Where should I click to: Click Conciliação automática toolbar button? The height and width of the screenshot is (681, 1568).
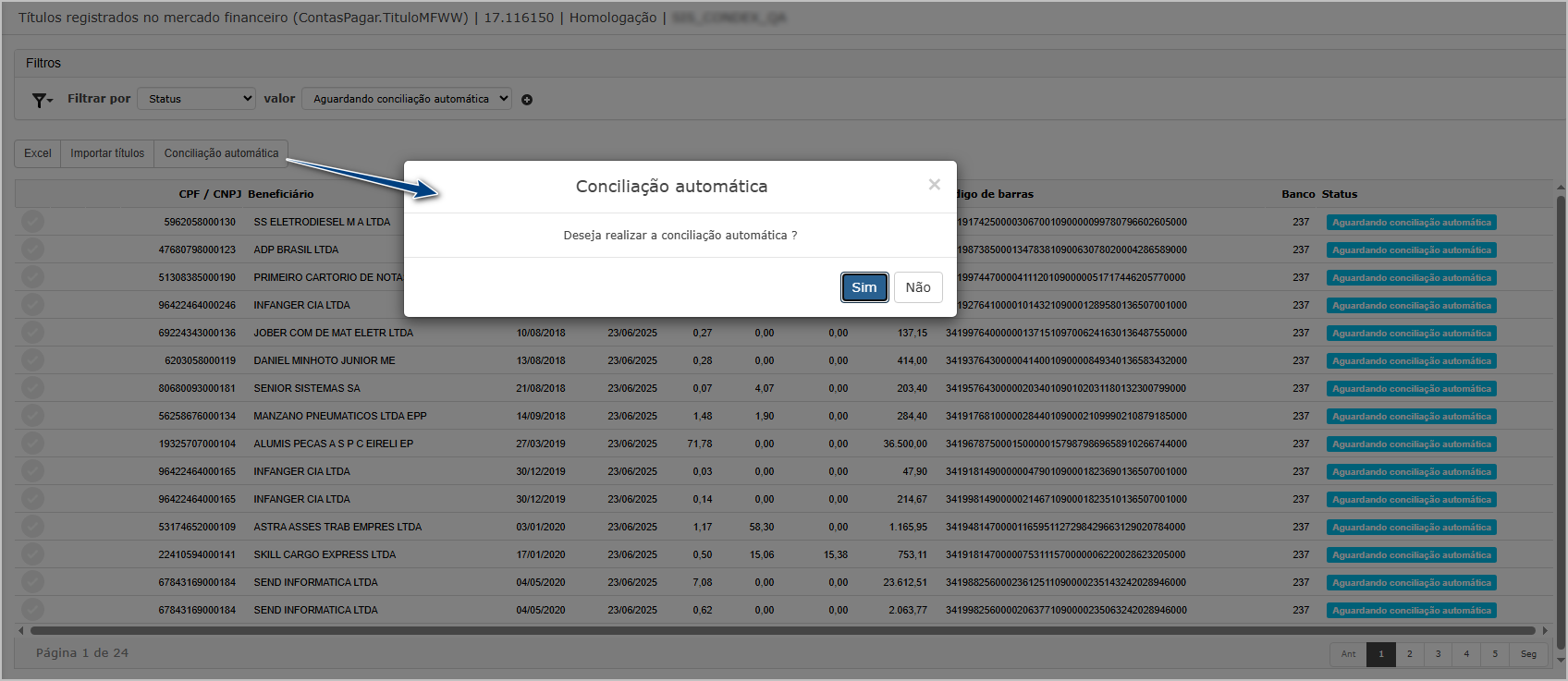pyautogui.click(x=221, y=153)
